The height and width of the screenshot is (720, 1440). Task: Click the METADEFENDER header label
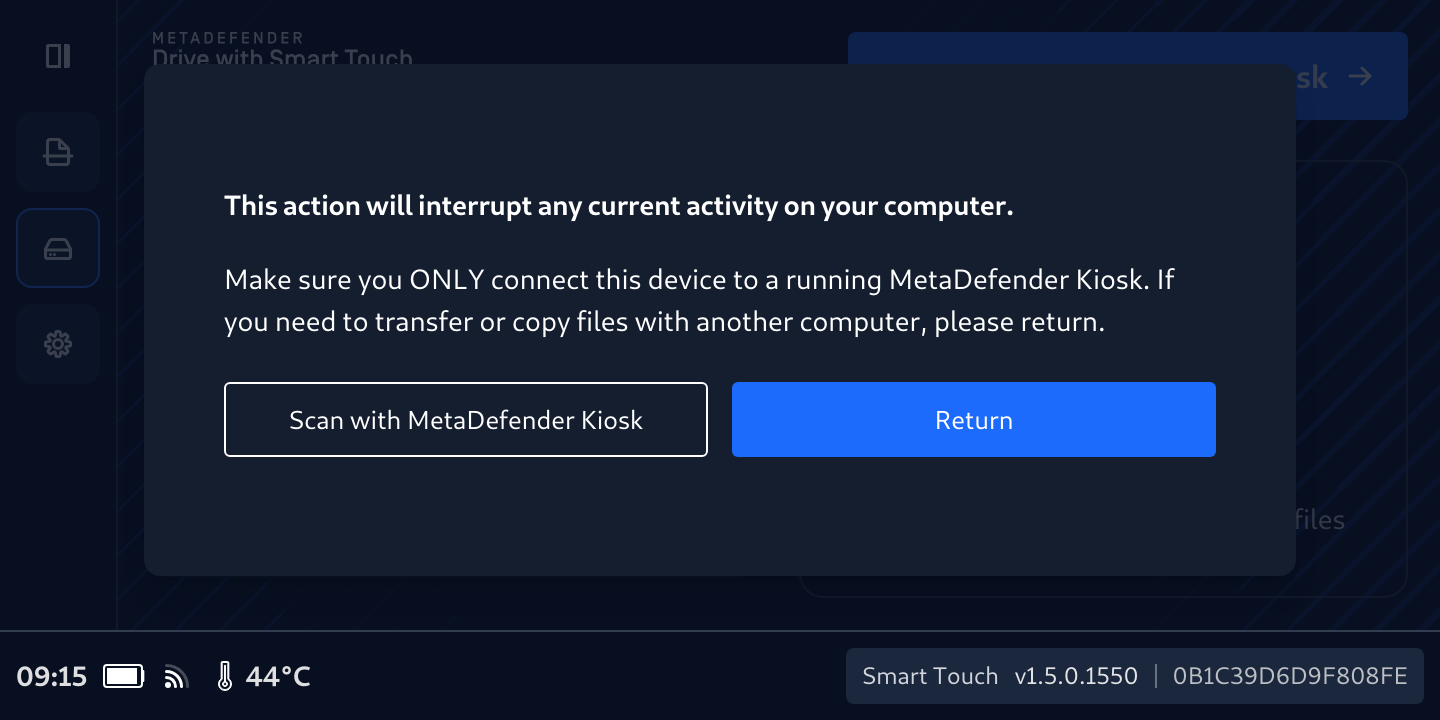[228, 38]
